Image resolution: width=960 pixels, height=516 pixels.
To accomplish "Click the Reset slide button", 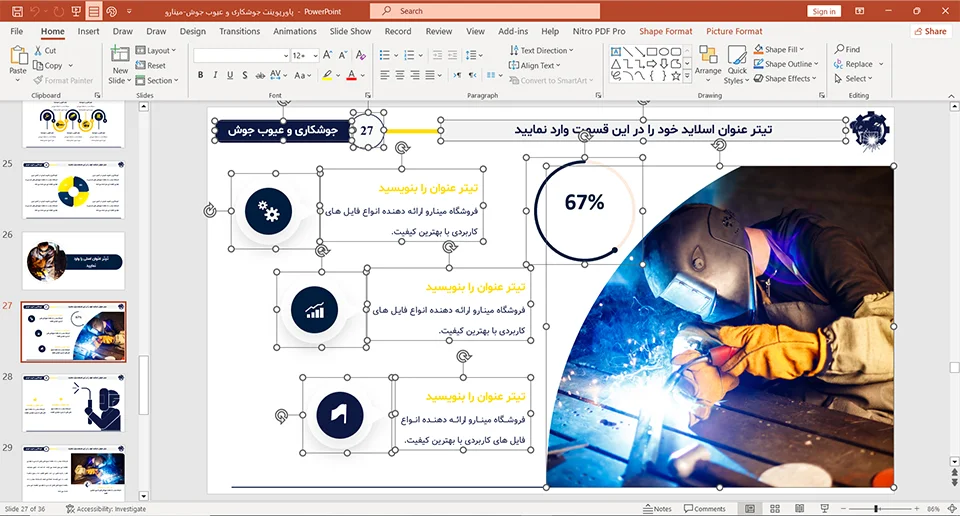I will (151, 65).
